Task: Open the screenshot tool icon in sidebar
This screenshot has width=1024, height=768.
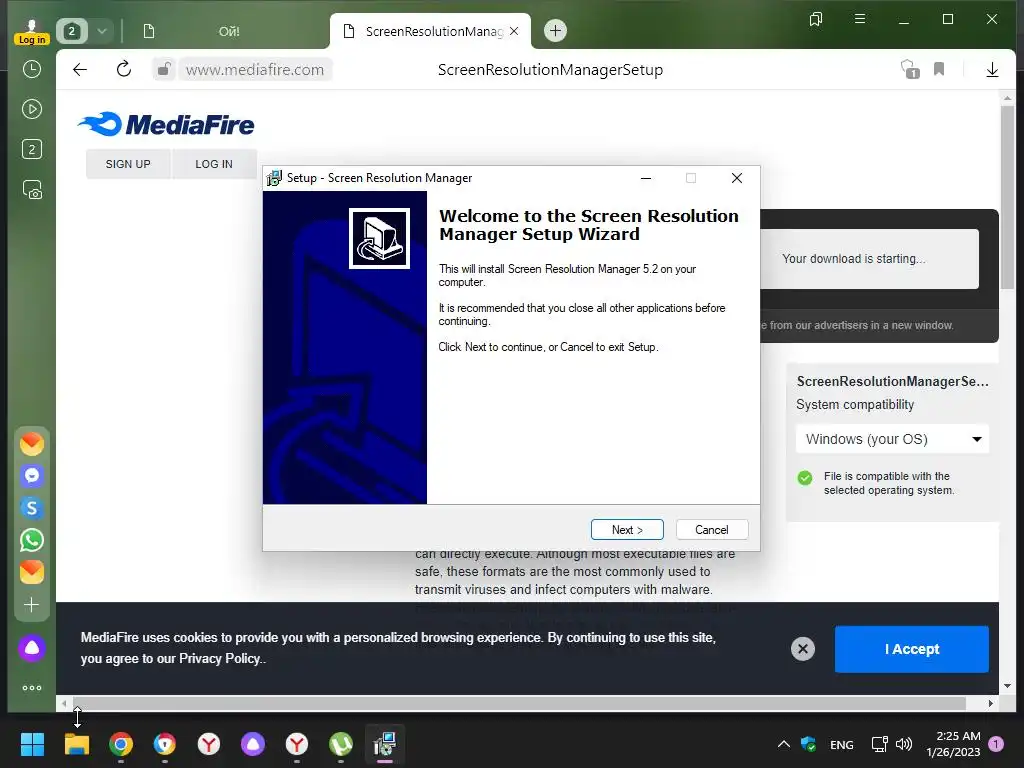Action: click(31, 189)
